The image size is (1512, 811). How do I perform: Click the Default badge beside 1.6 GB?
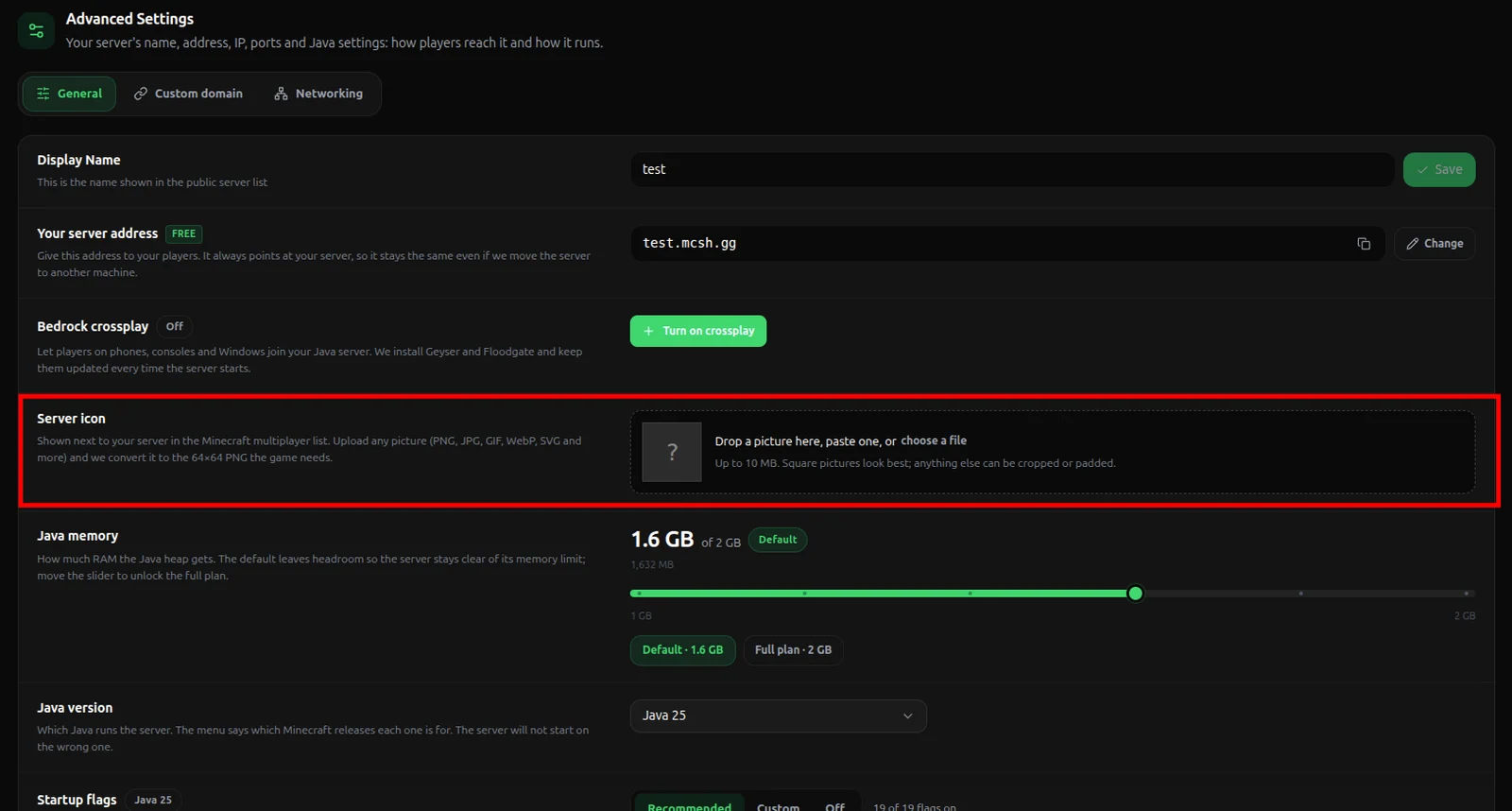[x=778, y=540]
